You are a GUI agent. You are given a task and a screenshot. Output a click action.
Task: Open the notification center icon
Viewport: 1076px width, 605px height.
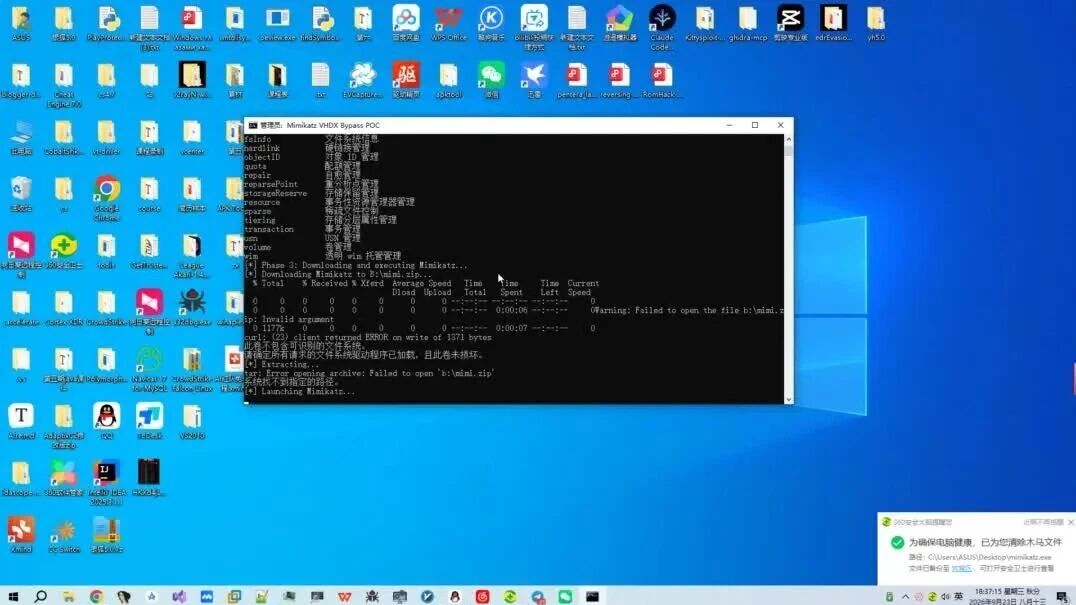[1062, 597]
